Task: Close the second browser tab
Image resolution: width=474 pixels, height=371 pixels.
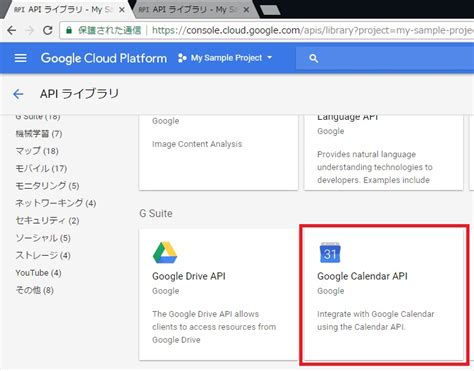Action: coord(246,10)
